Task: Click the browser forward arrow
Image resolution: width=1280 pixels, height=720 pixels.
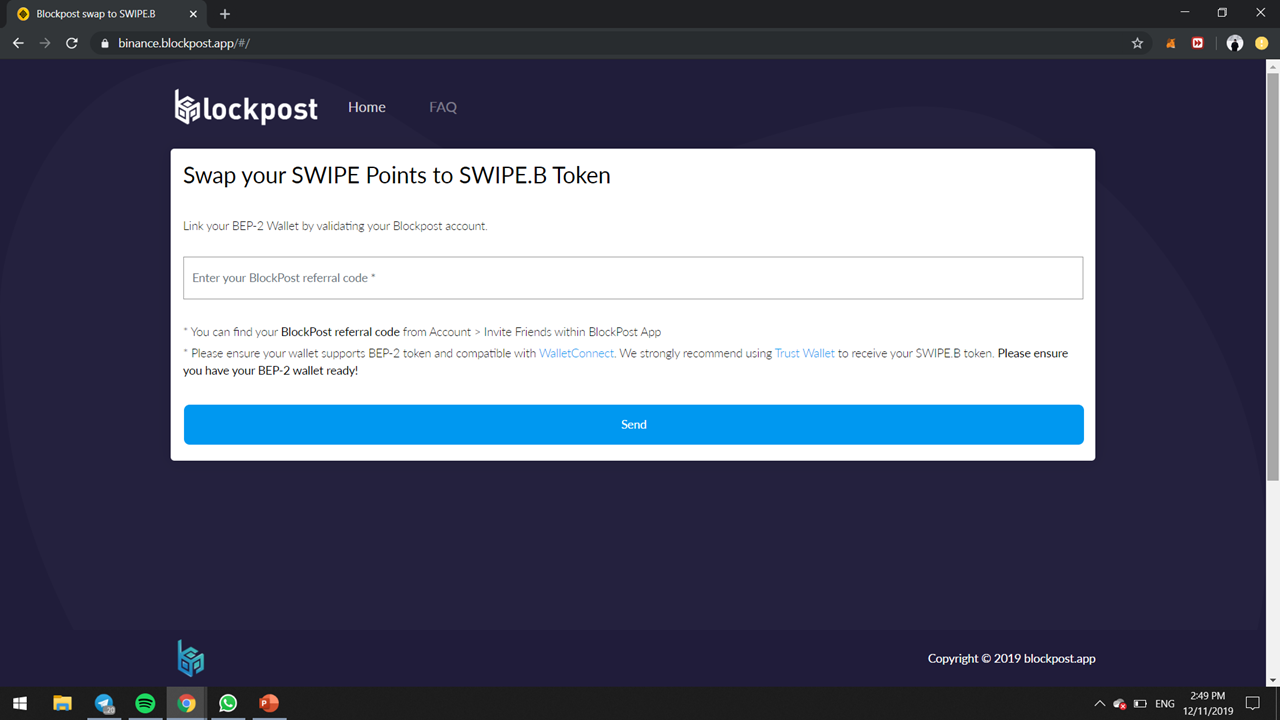Action: [x=45, y=43]
